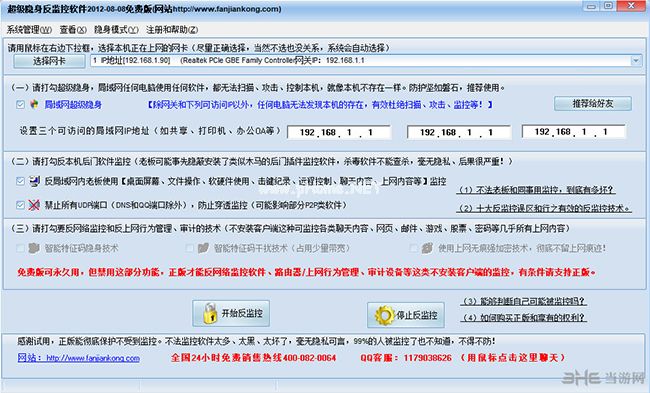Close the window
650x393 pixels.
click(x=631, y=6)
